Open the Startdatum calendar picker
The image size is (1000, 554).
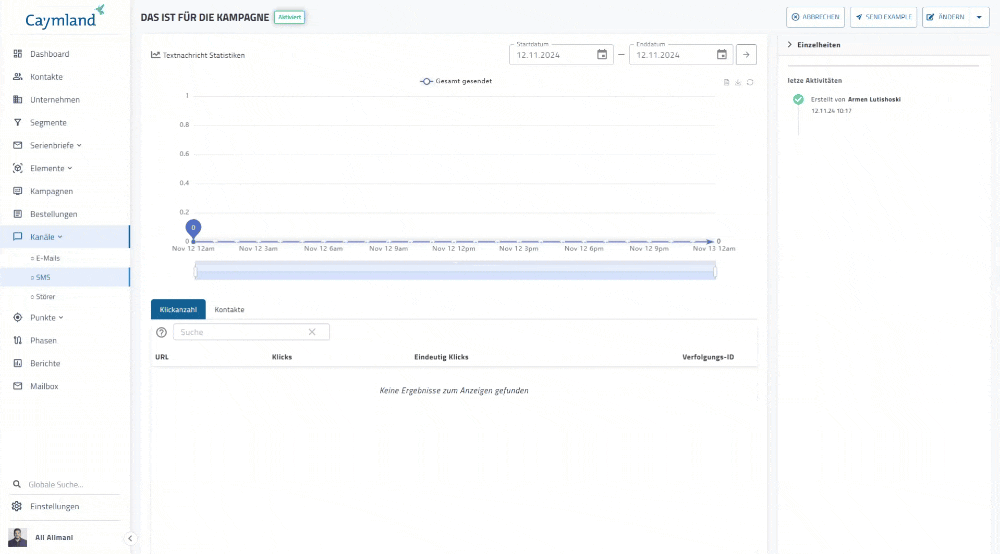tap(602, 55)
